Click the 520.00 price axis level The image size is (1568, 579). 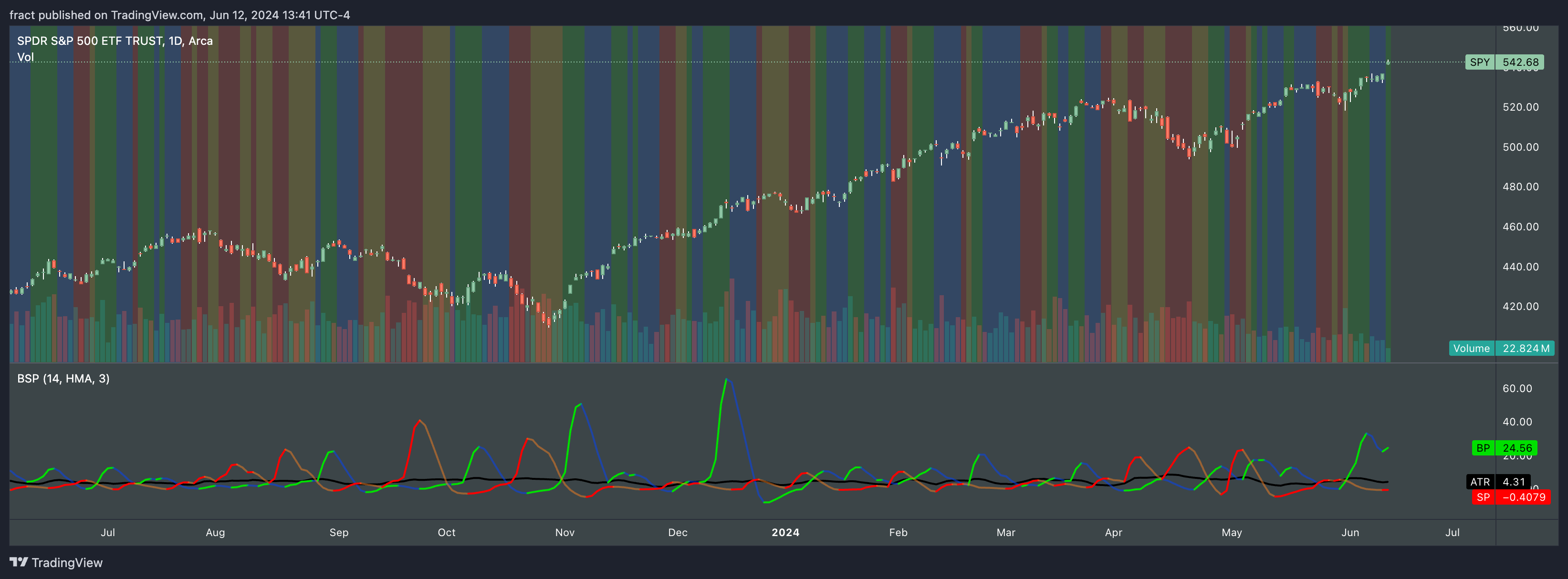tap(1520, 107)
